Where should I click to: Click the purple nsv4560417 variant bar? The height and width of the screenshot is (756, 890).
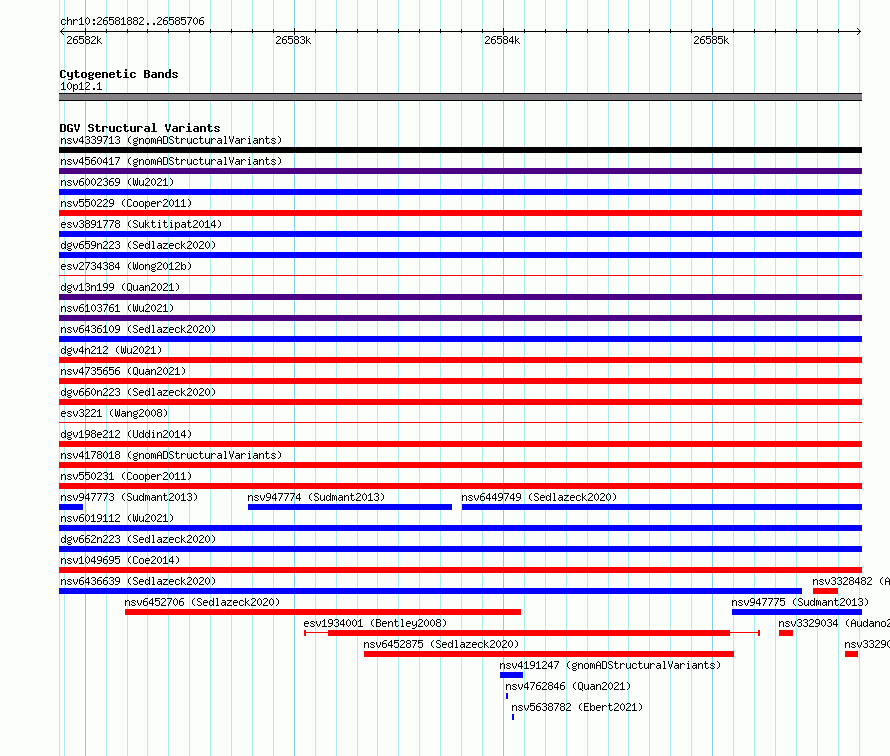click(460, 171)
